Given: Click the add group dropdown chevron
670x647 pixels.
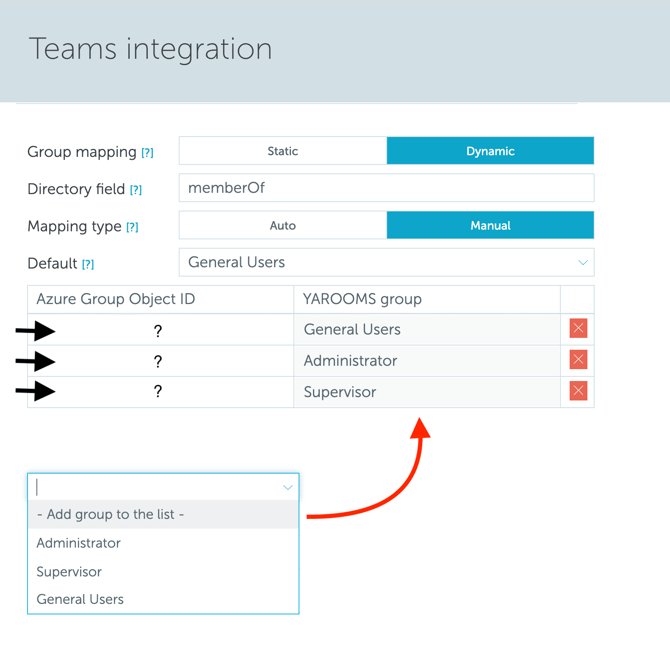Looking at the screenshot, I should click(287, 487).
